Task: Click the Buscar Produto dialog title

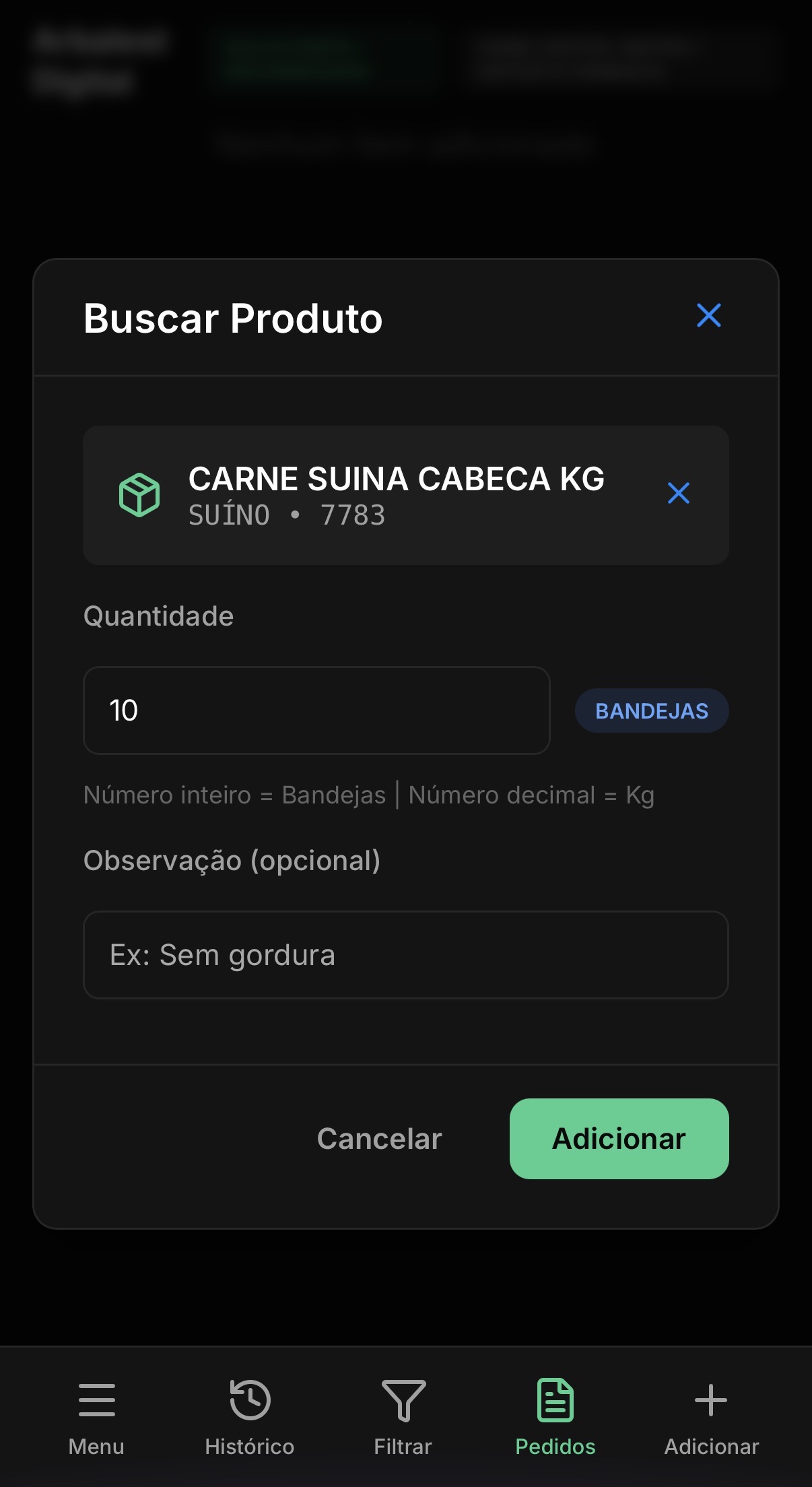Action: click(233, 318)
